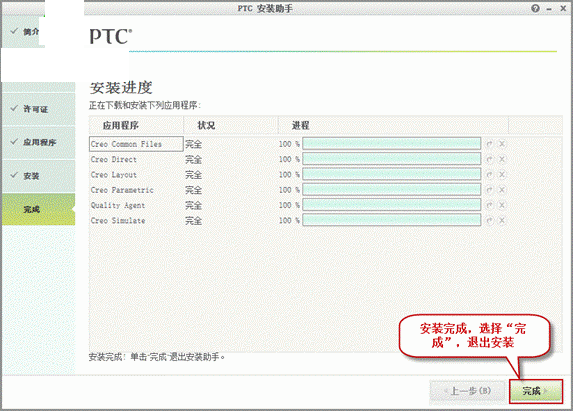Select the Creo Parametric row name
The height and width of the screenshot is (411, 573).
coord(122,190)
